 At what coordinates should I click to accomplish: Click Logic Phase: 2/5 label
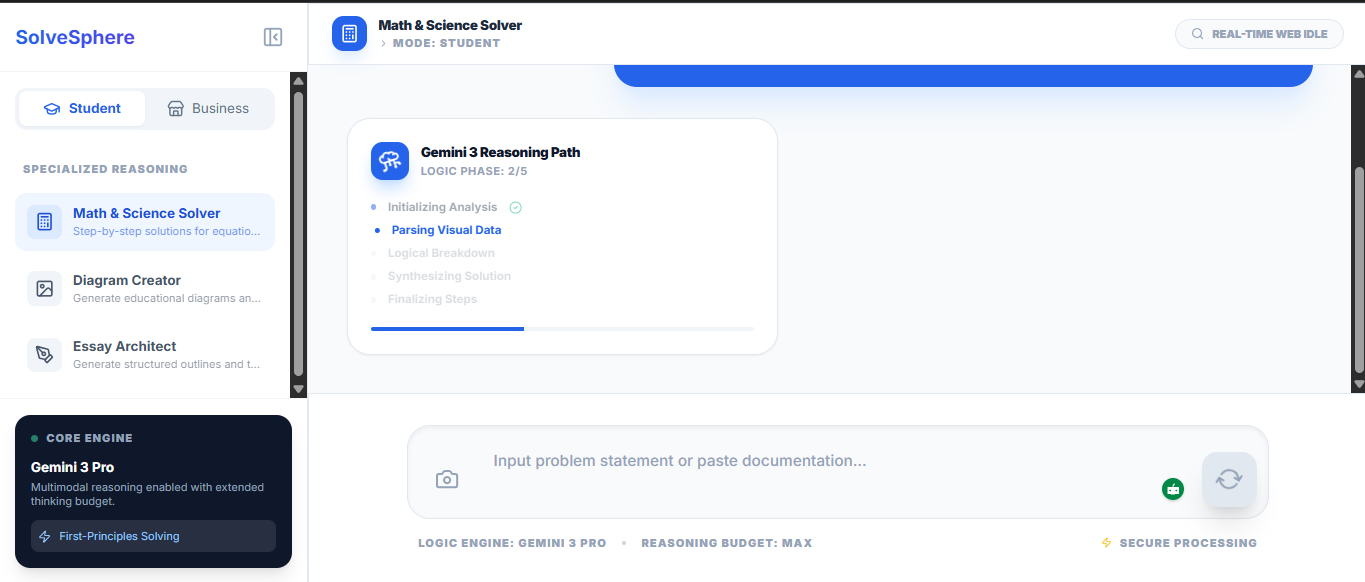[474, 171]
